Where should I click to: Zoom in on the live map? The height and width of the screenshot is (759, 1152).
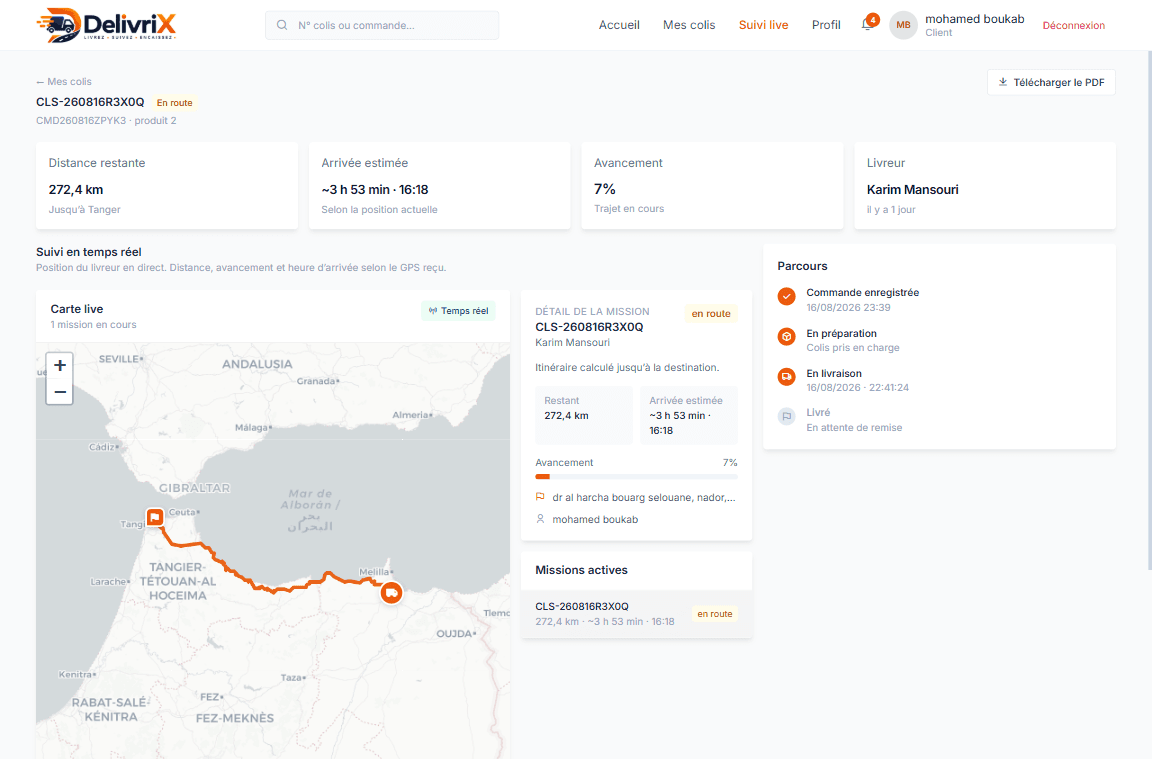tap(60, 365)
